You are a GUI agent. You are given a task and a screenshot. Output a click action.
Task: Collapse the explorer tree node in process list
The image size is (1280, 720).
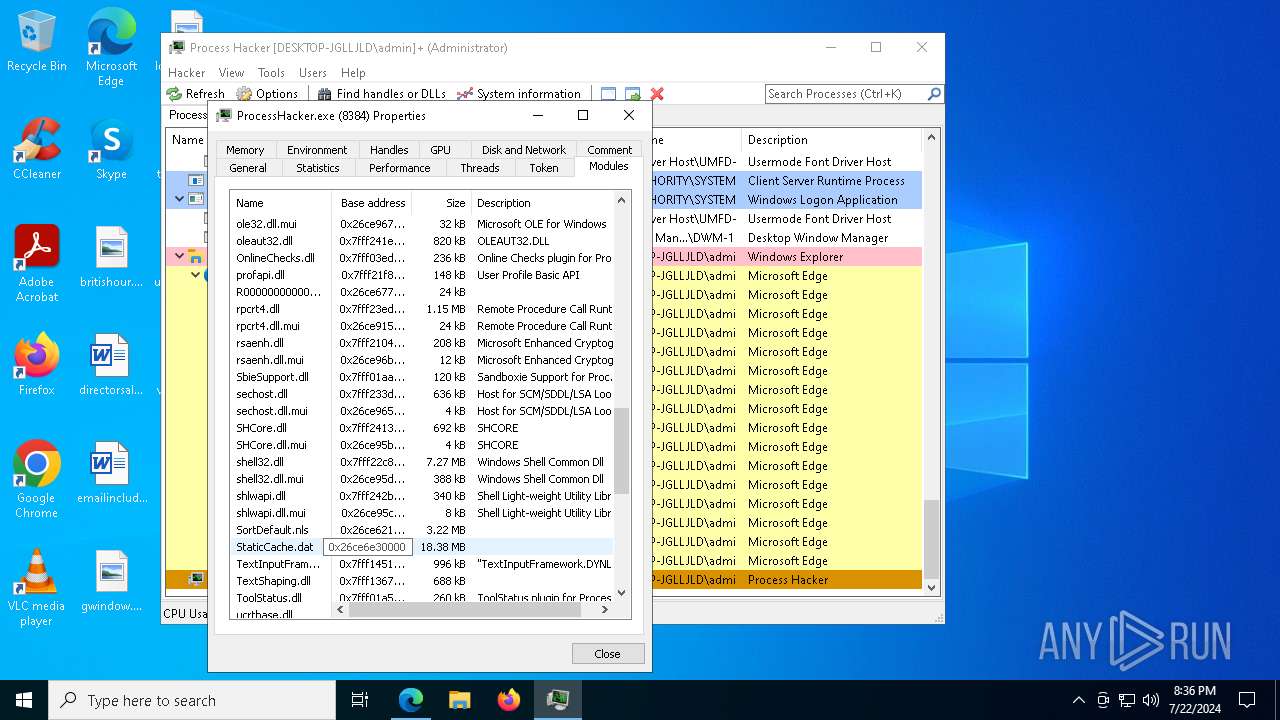[x=180, y=256]
